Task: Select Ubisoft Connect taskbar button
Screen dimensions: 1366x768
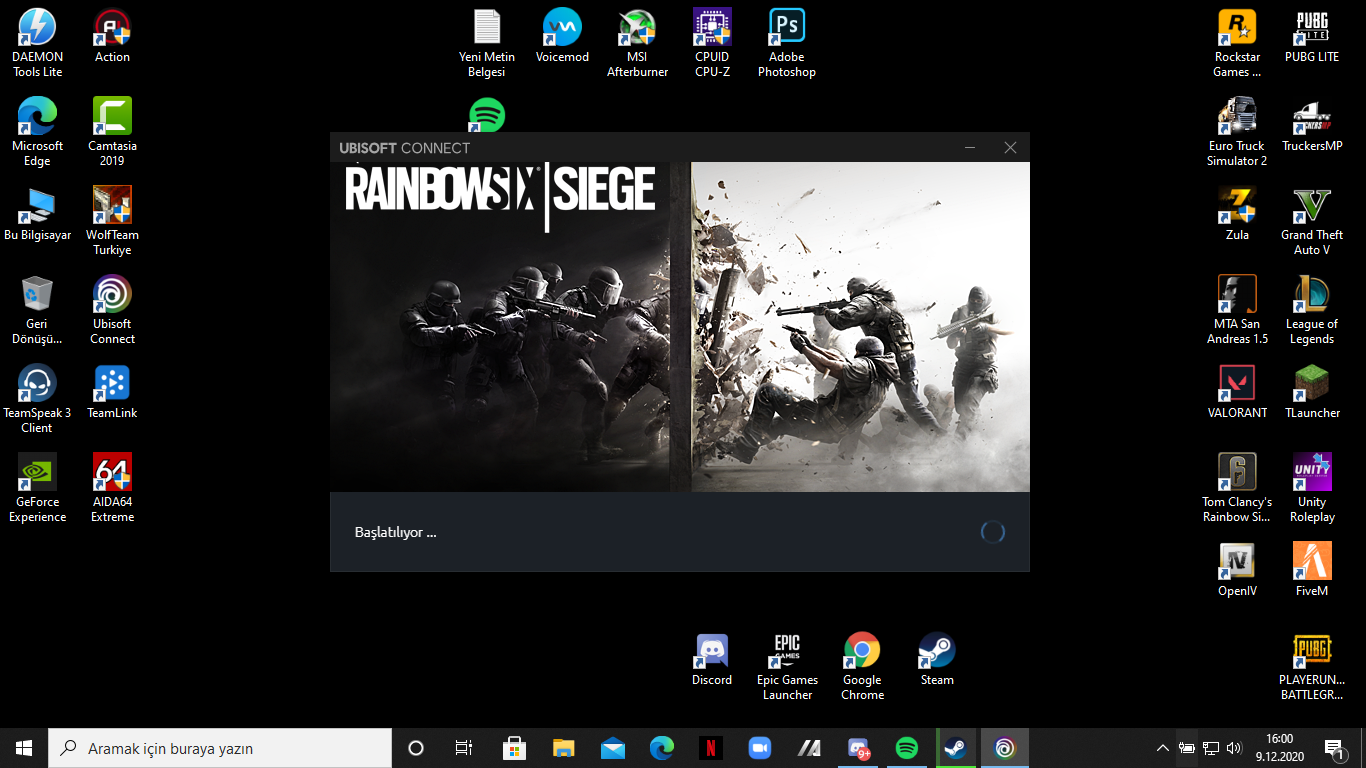Action: (1005, 748)
